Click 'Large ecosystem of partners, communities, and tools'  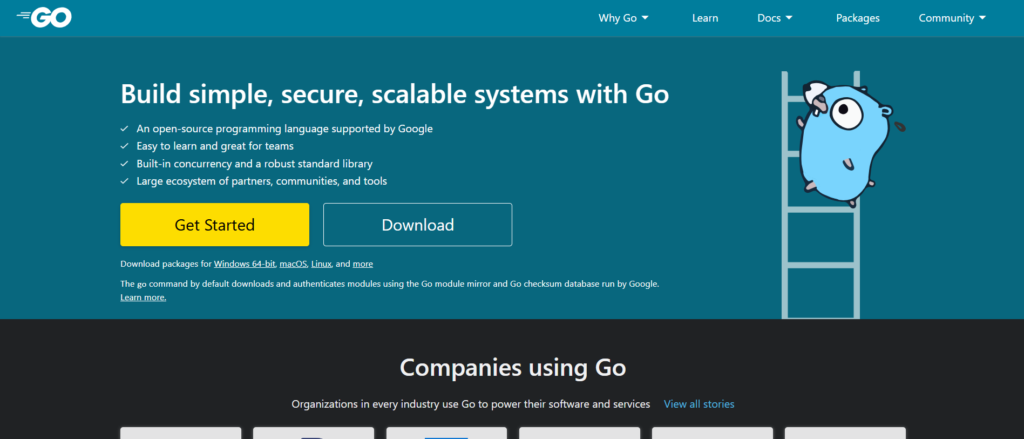[x=262, y=181]
